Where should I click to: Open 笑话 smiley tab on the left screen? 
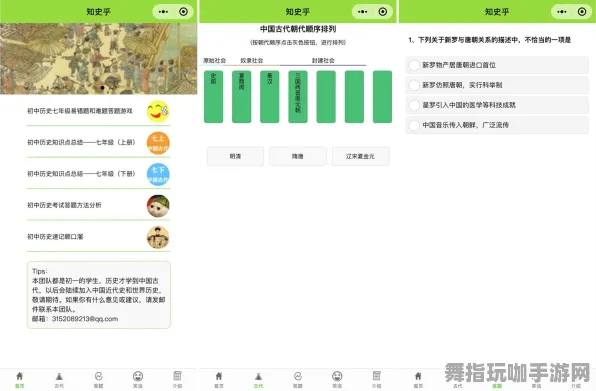tap(138, 380)
